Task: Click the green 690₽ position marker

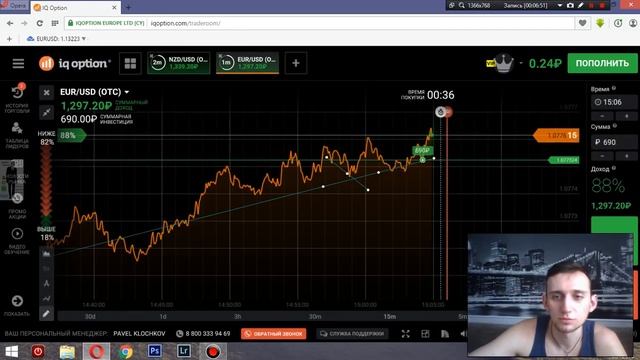Action: 422,151
